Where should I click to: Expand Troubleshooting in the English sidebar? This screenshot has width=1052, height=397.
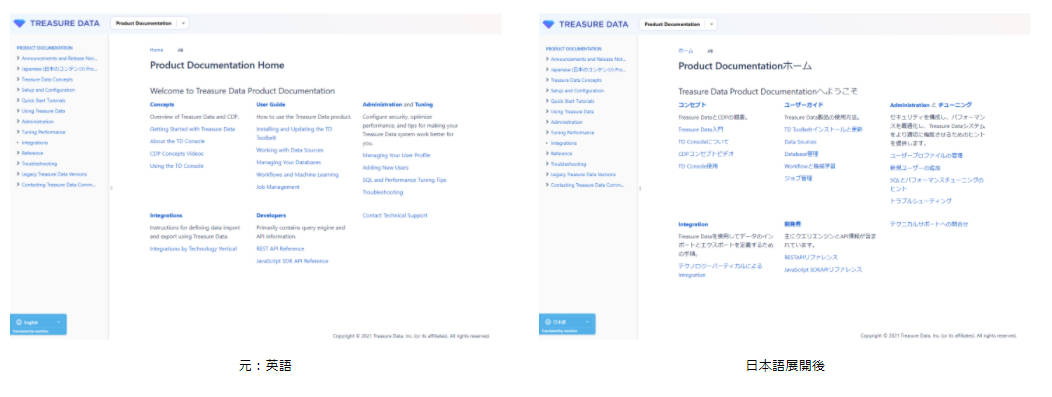coord(37,163)
